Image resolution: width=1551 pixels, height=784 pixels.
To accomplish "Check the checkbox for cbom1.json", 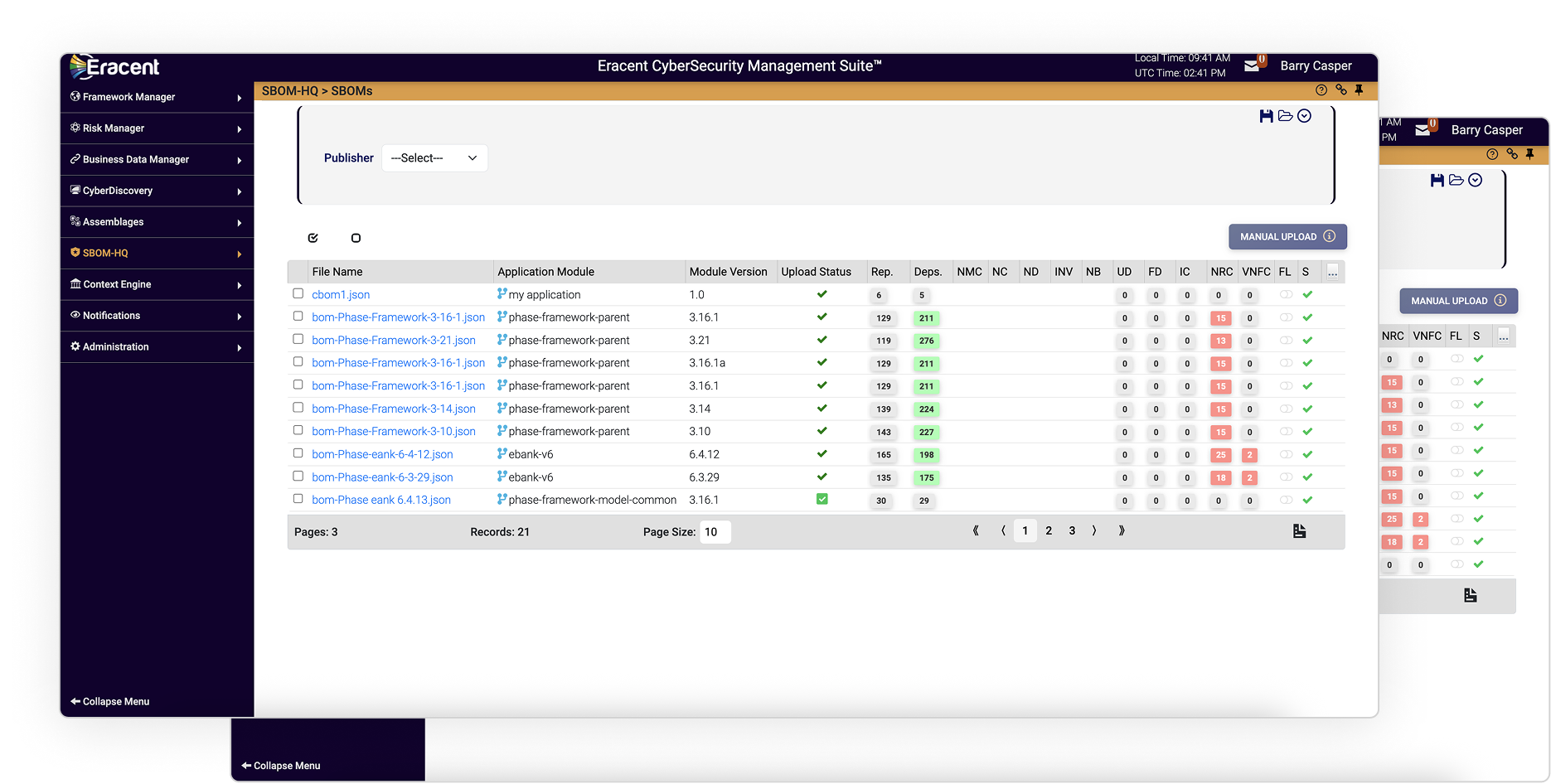I will click(298, 293).
